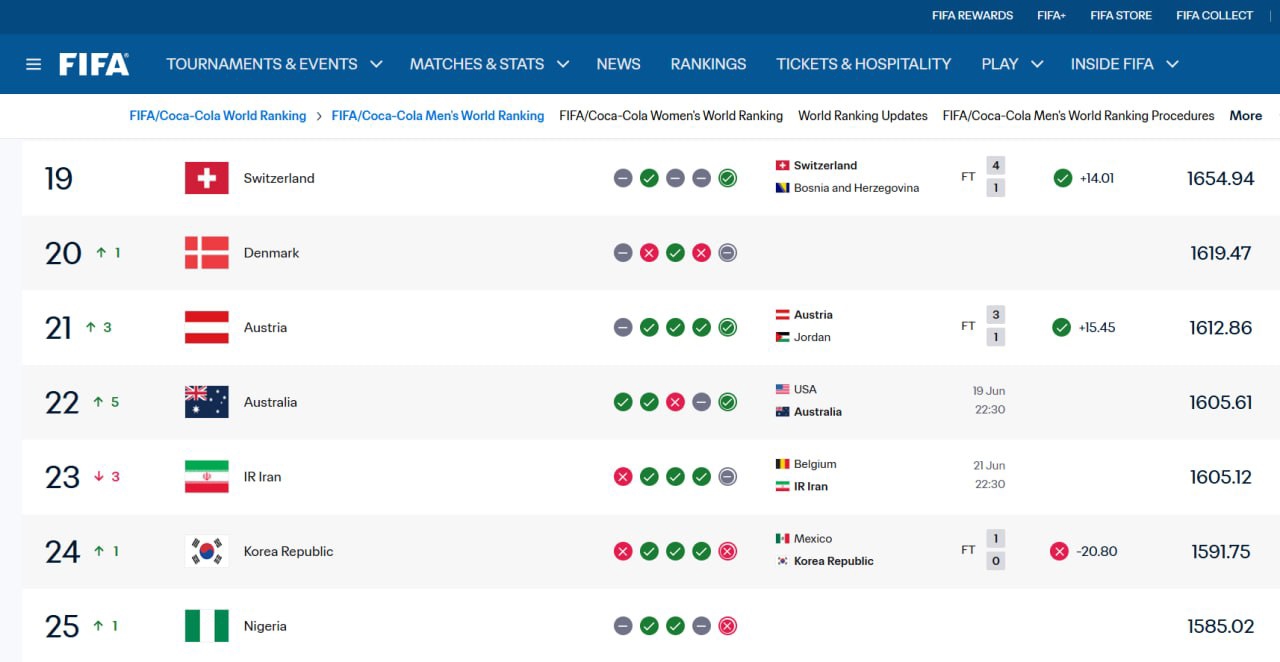Open World Ranking Updates tab

pos(863,116)
